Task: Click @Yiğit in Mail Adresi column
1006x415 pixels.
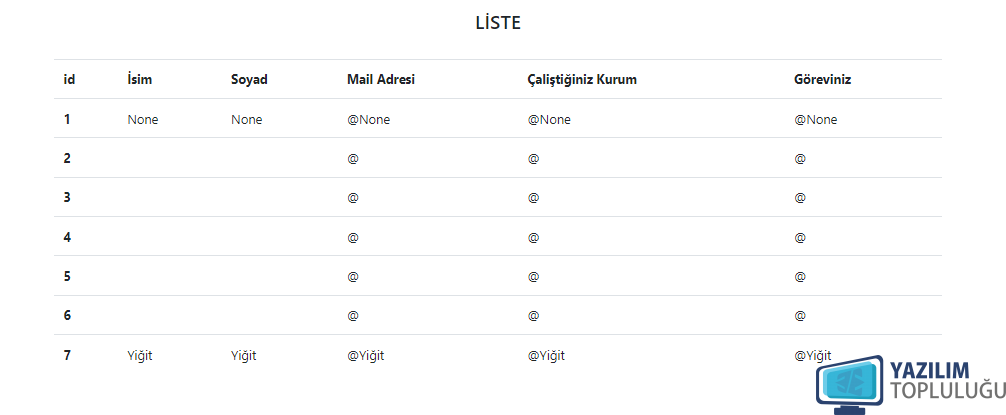Action: pyautogui.click(x=366, y=355)
